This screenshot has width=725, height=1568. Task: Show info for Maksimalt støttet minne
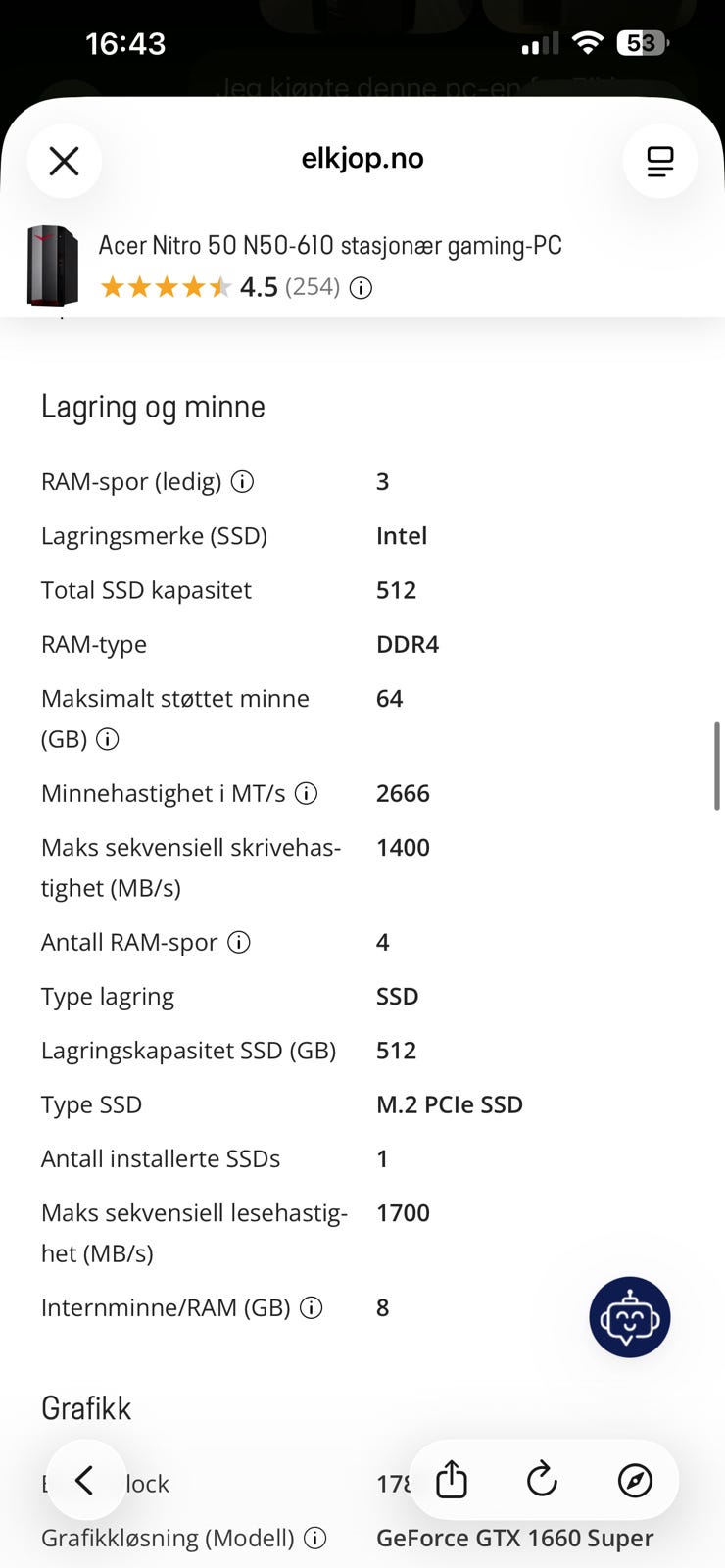tap(108, 739)
